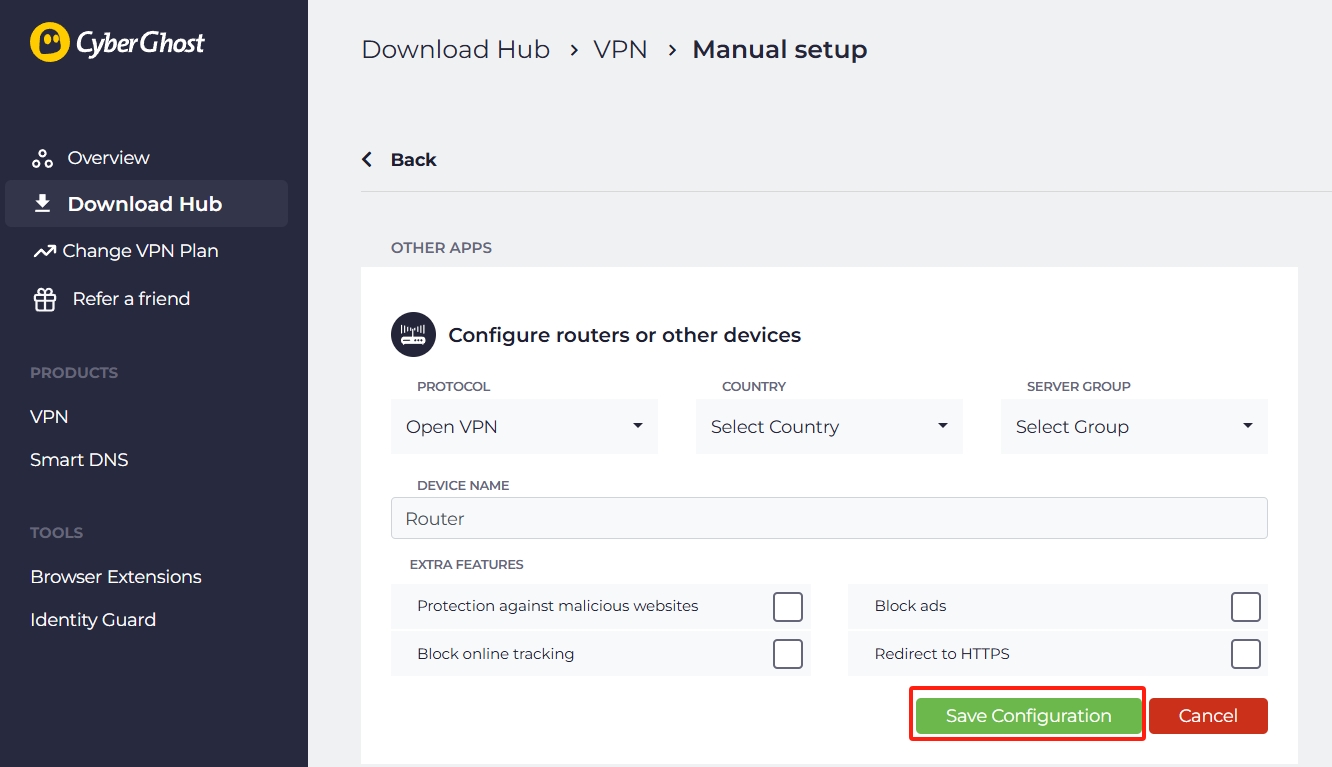Enable Protection against malicious websites checkbox
This screenshot has width=1332, height=767.
tap(788, 606)
